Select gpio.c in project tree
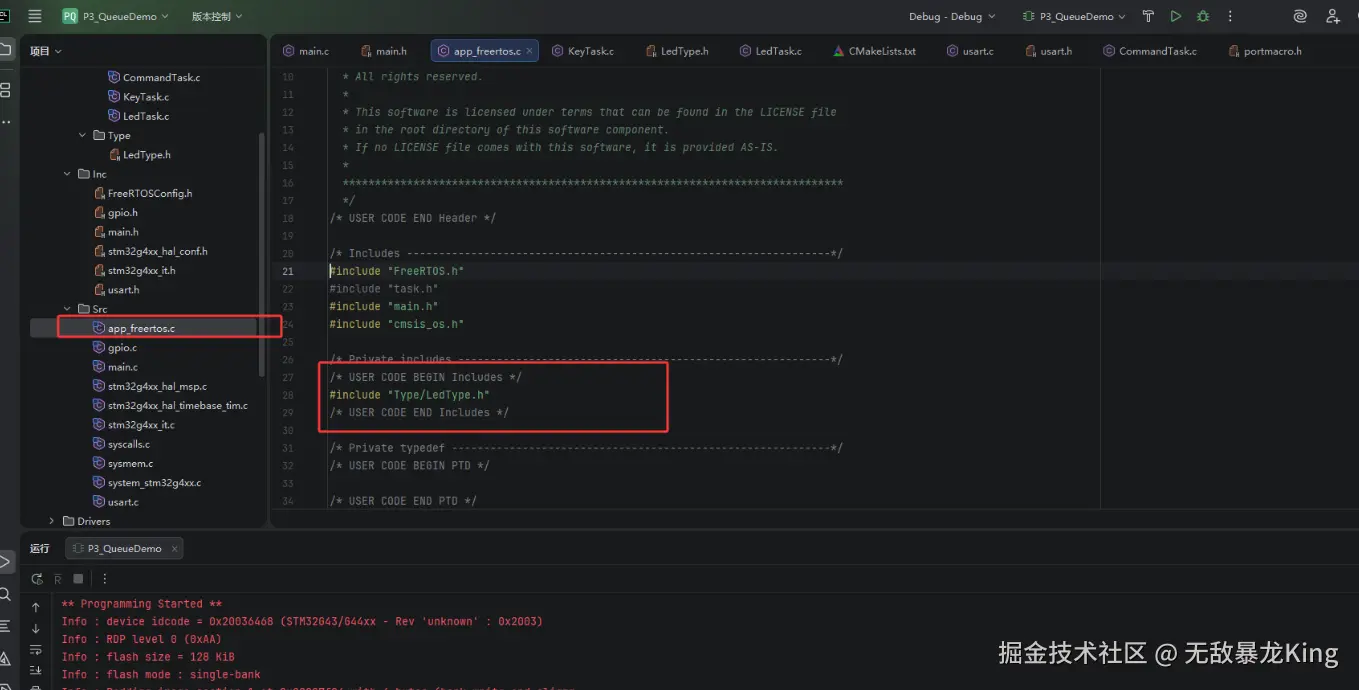Screen dimensions: 1359x690 [114, 347]
